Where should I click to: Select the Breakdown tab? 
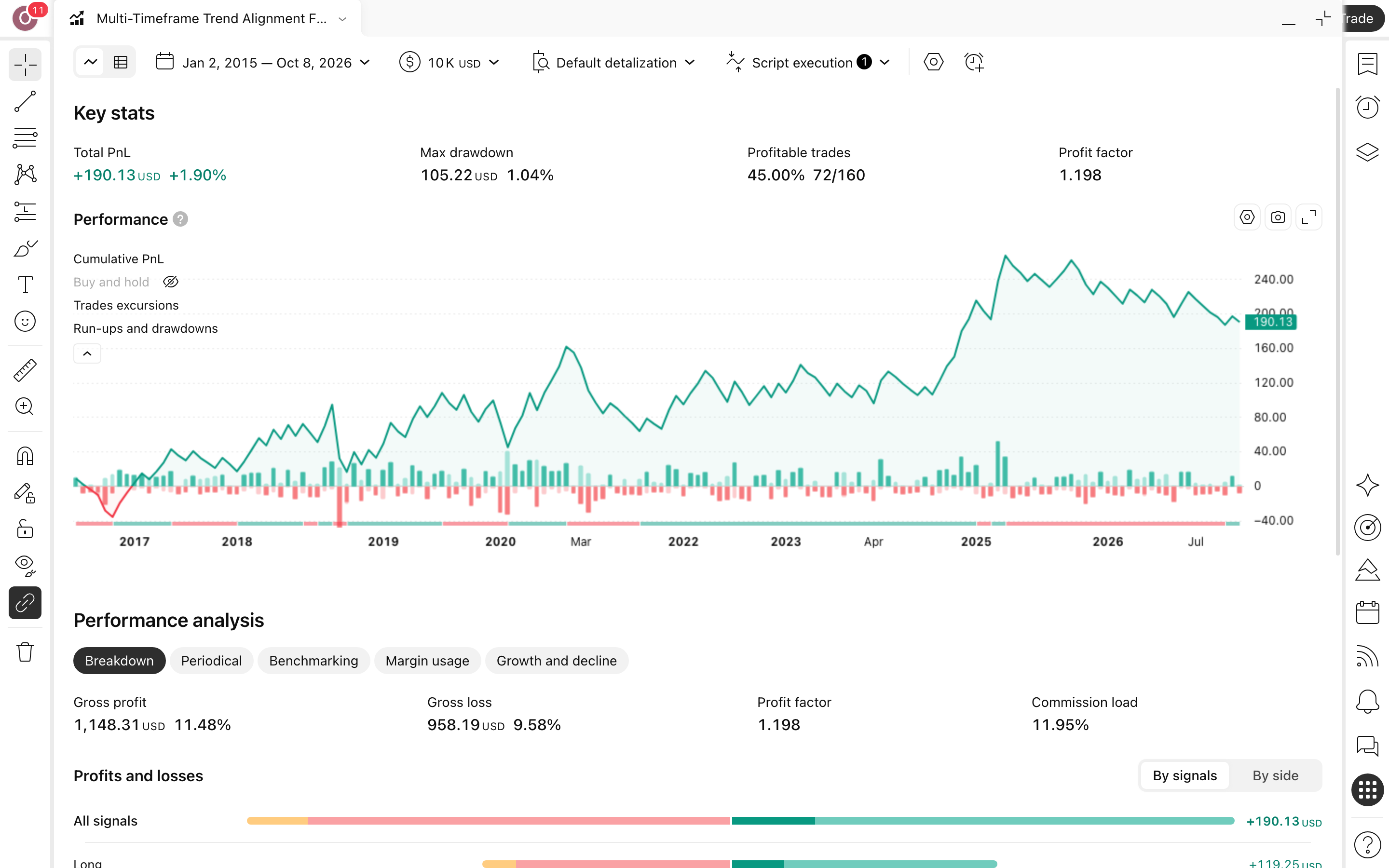pos(120,661)
